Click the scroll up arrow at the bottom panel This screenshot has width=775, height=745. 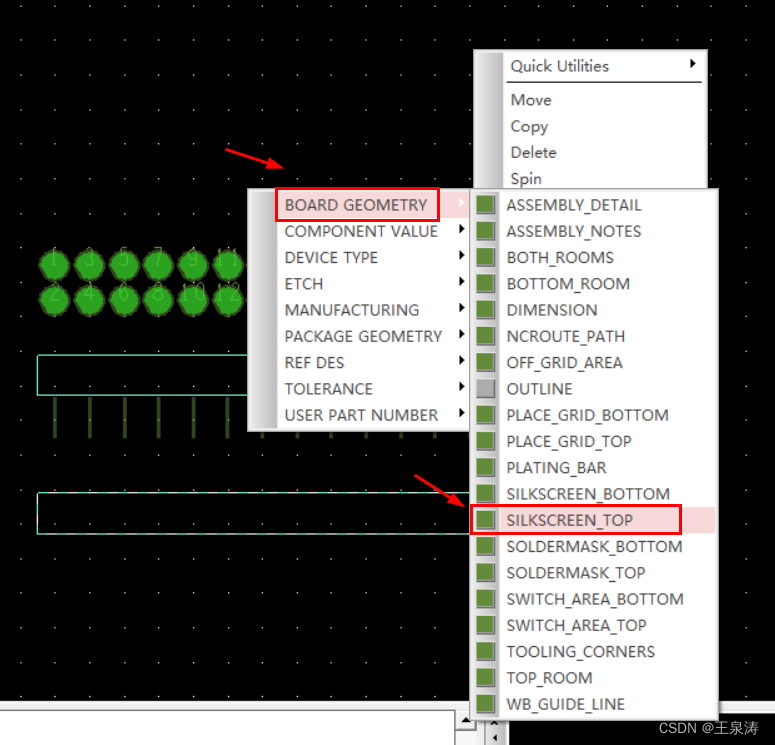464,719
